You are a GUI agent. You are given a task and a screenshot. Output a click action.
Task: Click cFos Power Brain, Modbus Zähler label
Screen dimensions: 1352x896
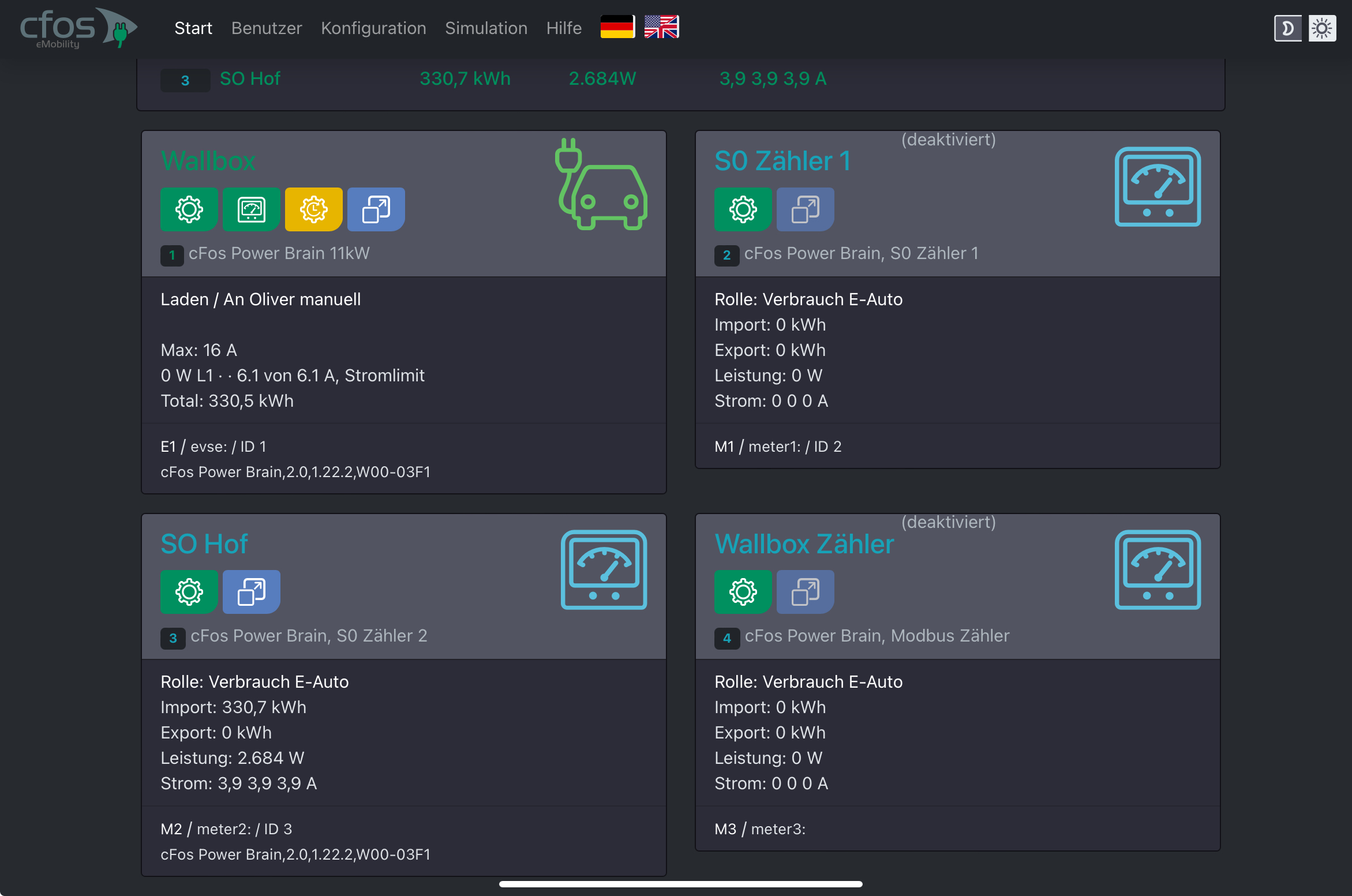click(877, 636)
